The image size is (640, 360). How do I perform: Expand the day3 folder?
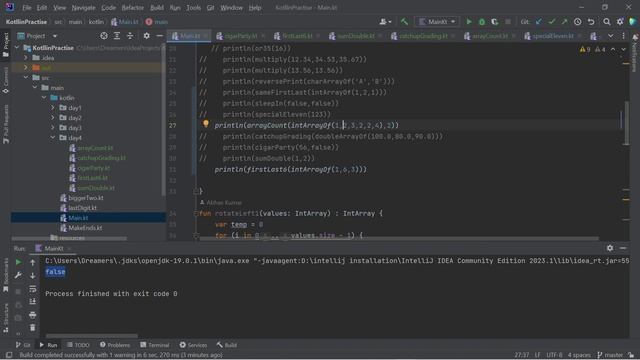[53, 128]
